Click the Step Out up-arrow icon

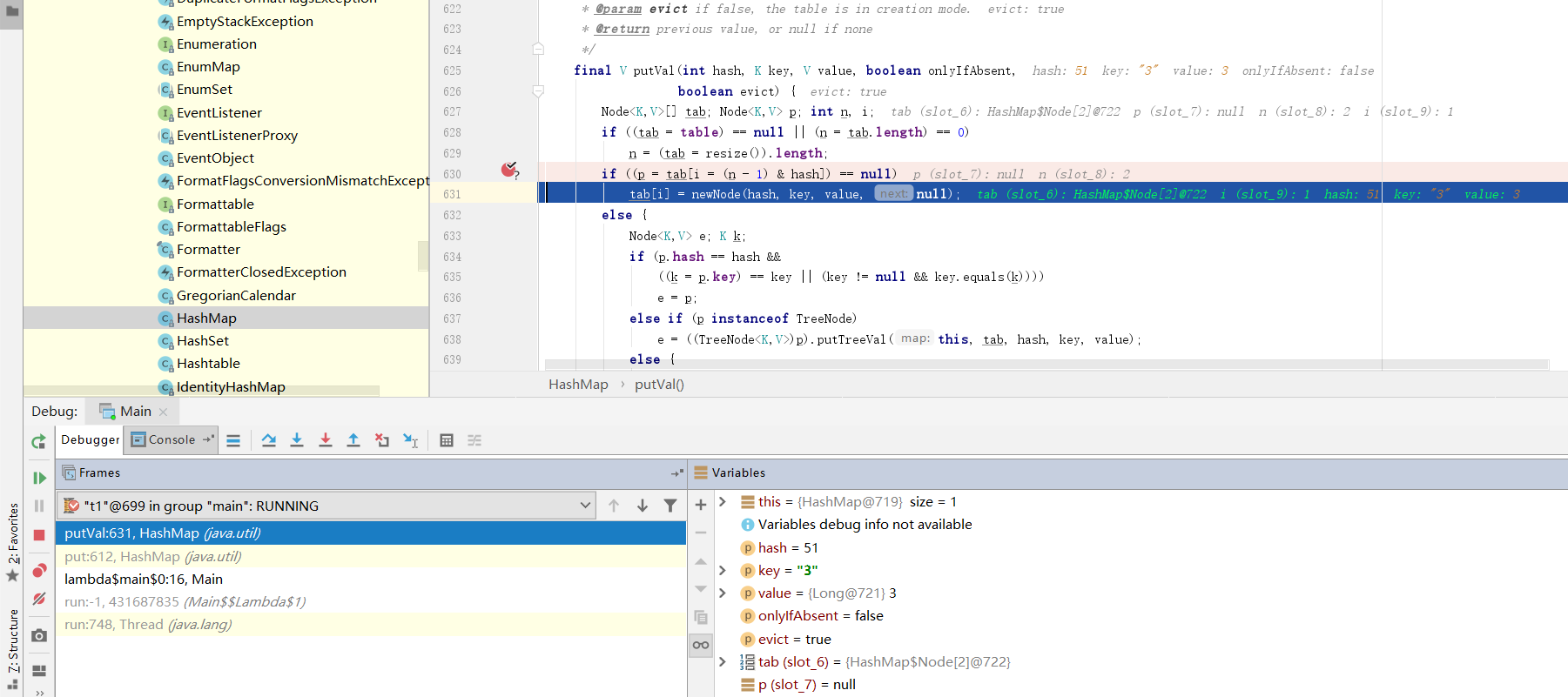coord(353,440)
